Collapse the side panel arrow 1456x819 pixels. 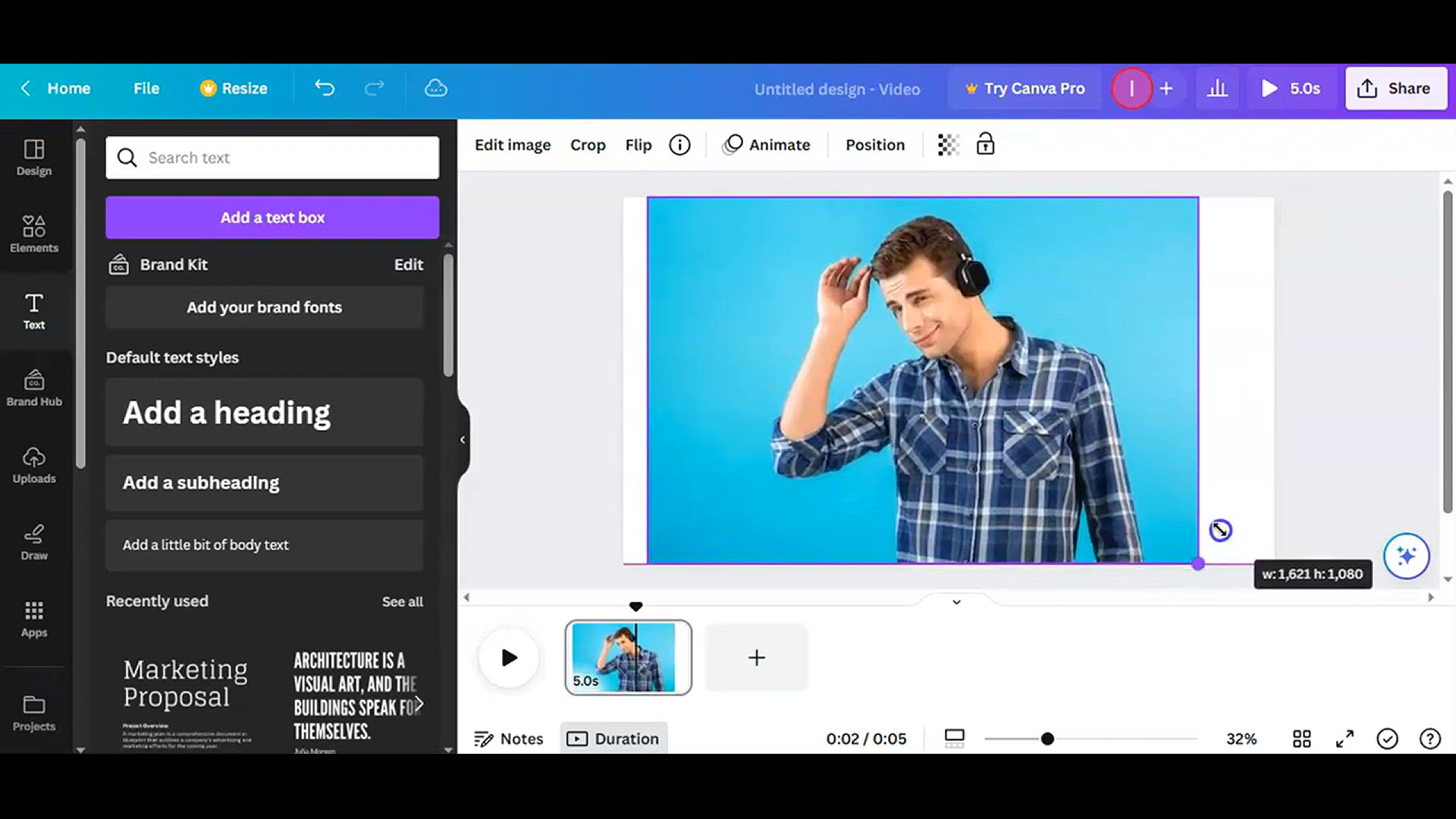463,440
